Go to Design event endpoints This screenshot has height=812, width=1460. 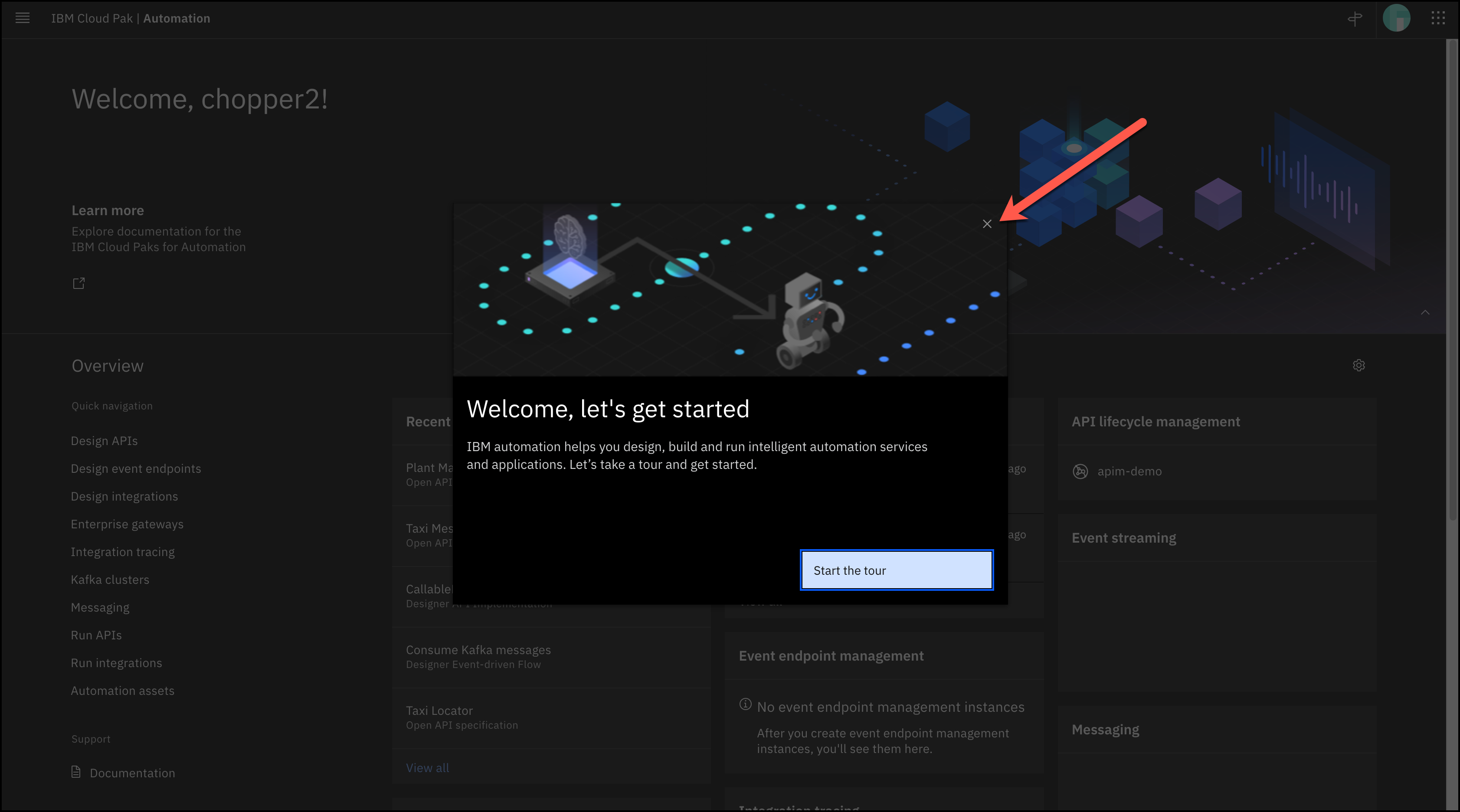(136, 468)
